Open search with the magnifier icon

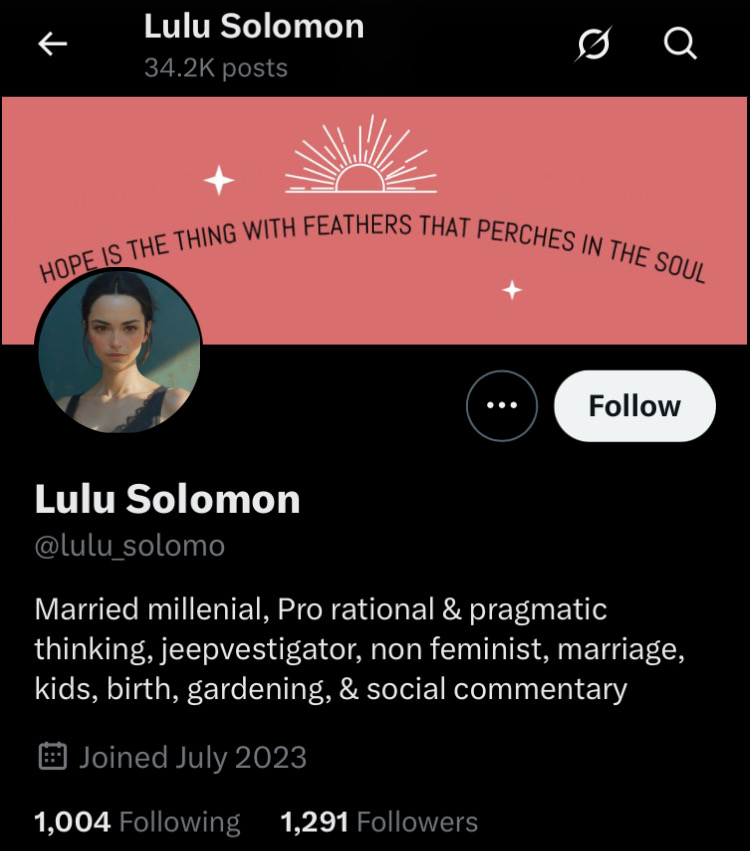(x=680, y=43)
